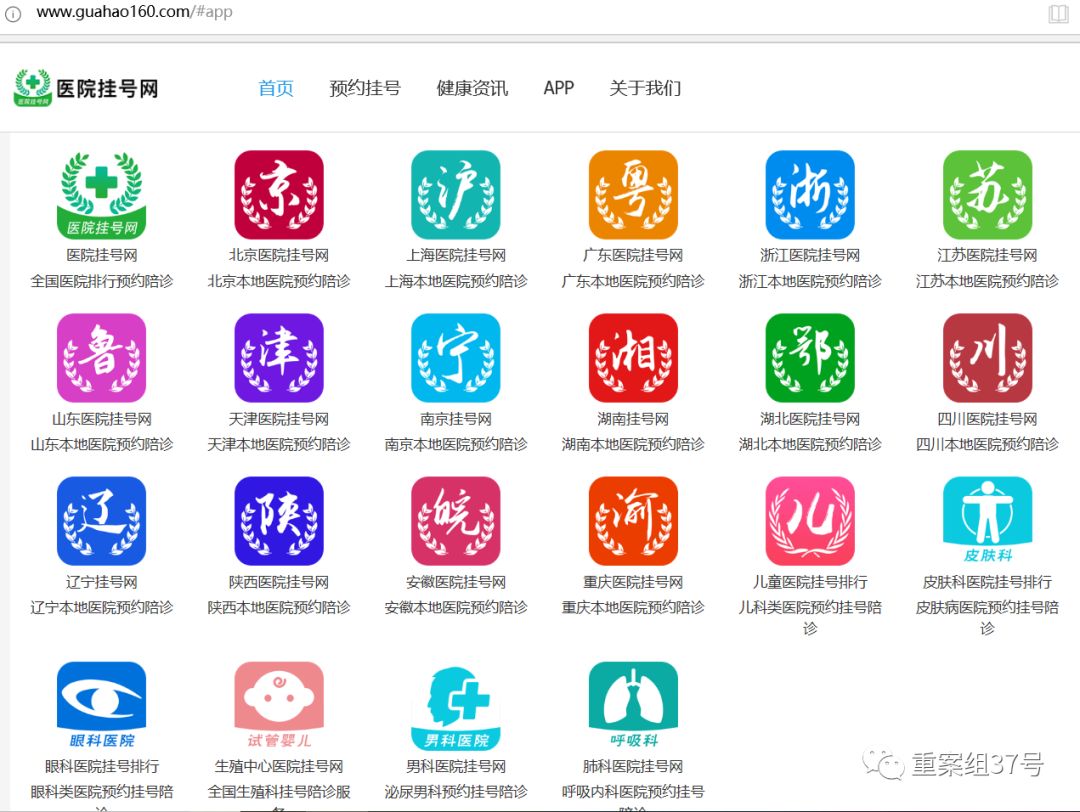This screenshot has width=1080, height=812.
Task: Open the dark red 川 Sichuan app icon
Action: pyautogui.click(x=988, y=358)
